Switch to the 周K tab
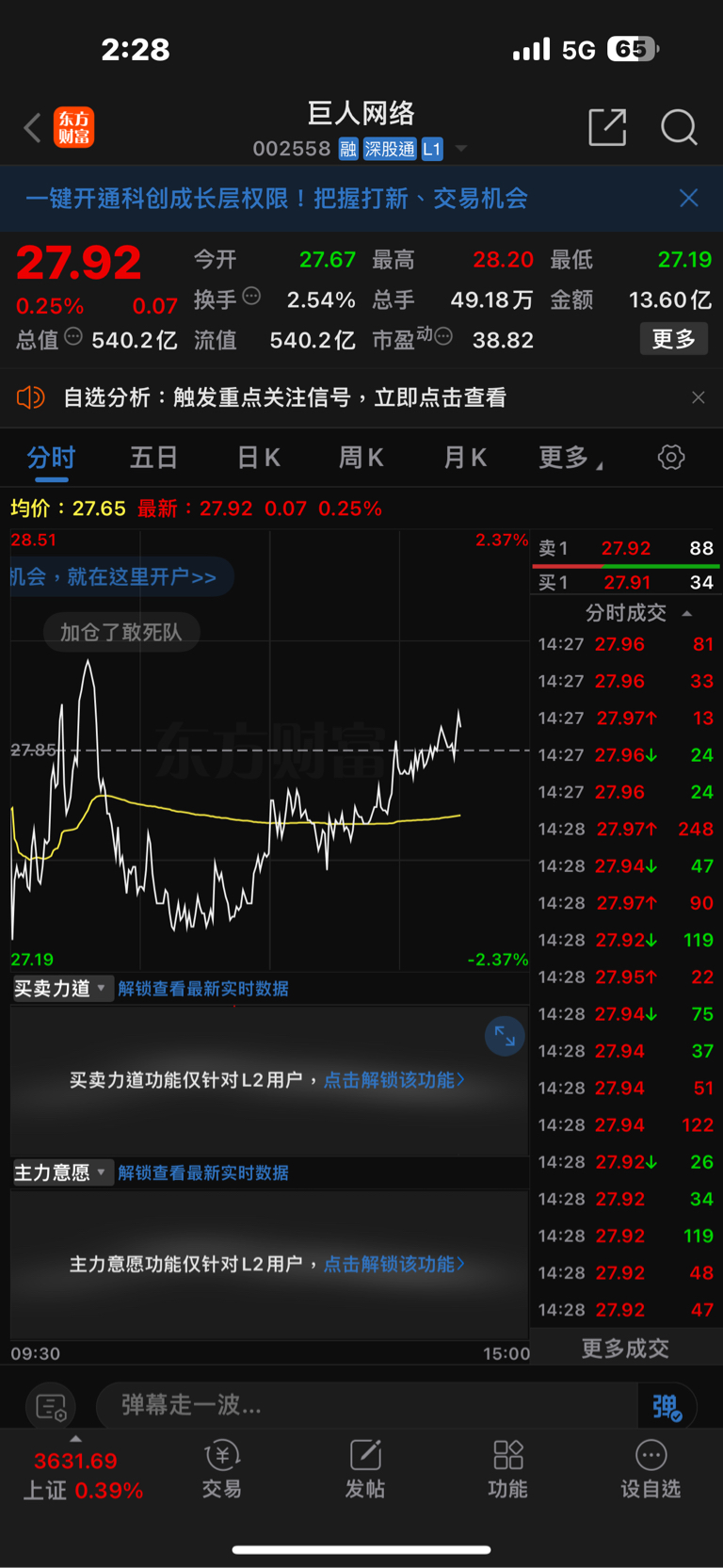723x1568 pixels. tap(361, 458)
